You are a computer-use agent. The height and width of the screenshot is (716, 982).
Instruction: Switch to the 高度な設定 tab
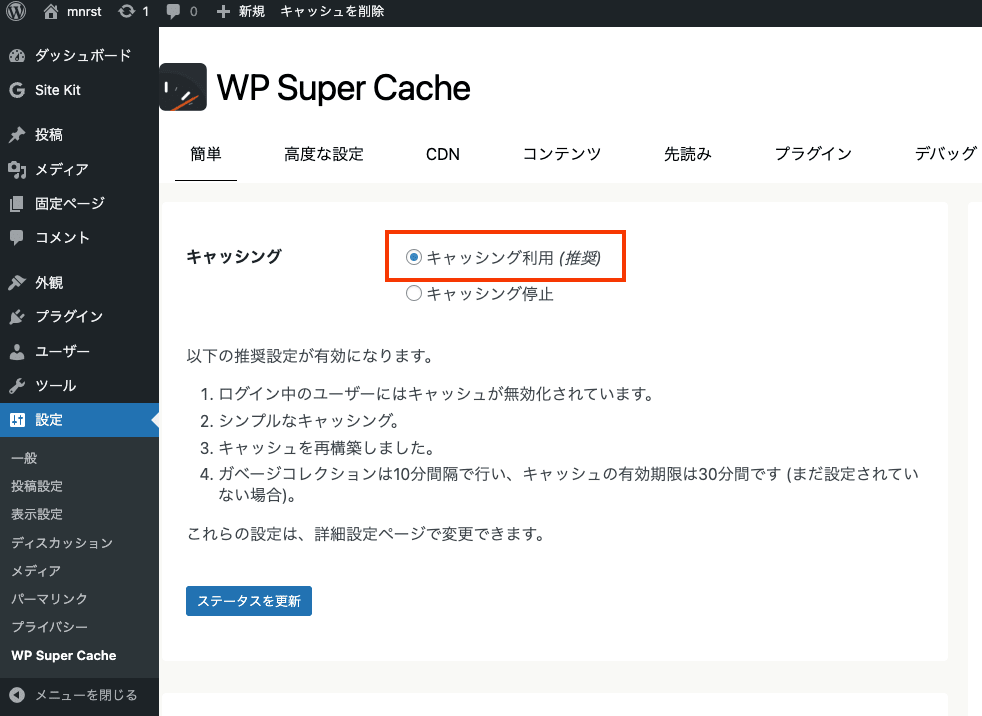click(324, 154)
